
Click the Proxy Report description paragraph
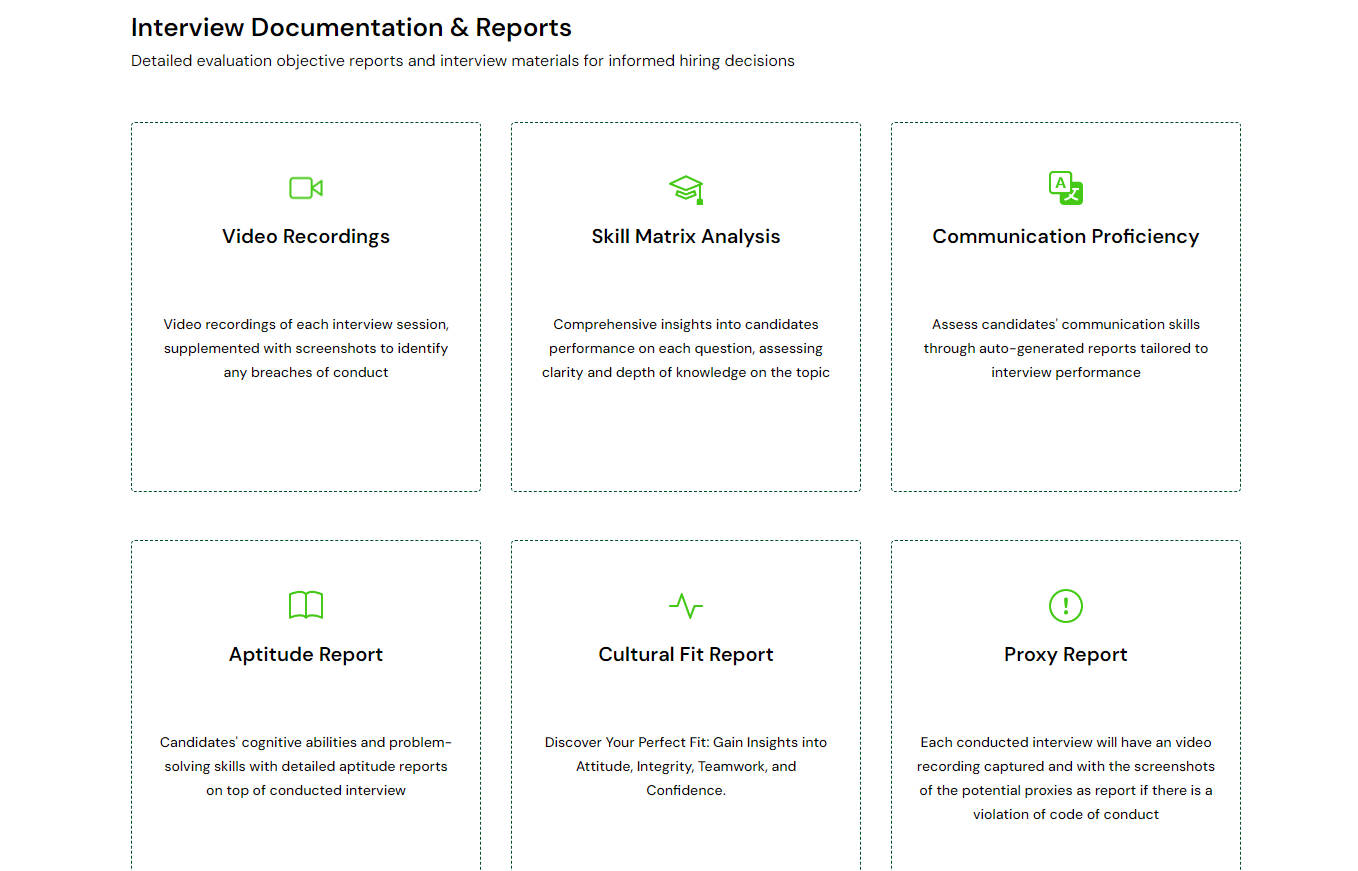click(x=1065, y=778)
